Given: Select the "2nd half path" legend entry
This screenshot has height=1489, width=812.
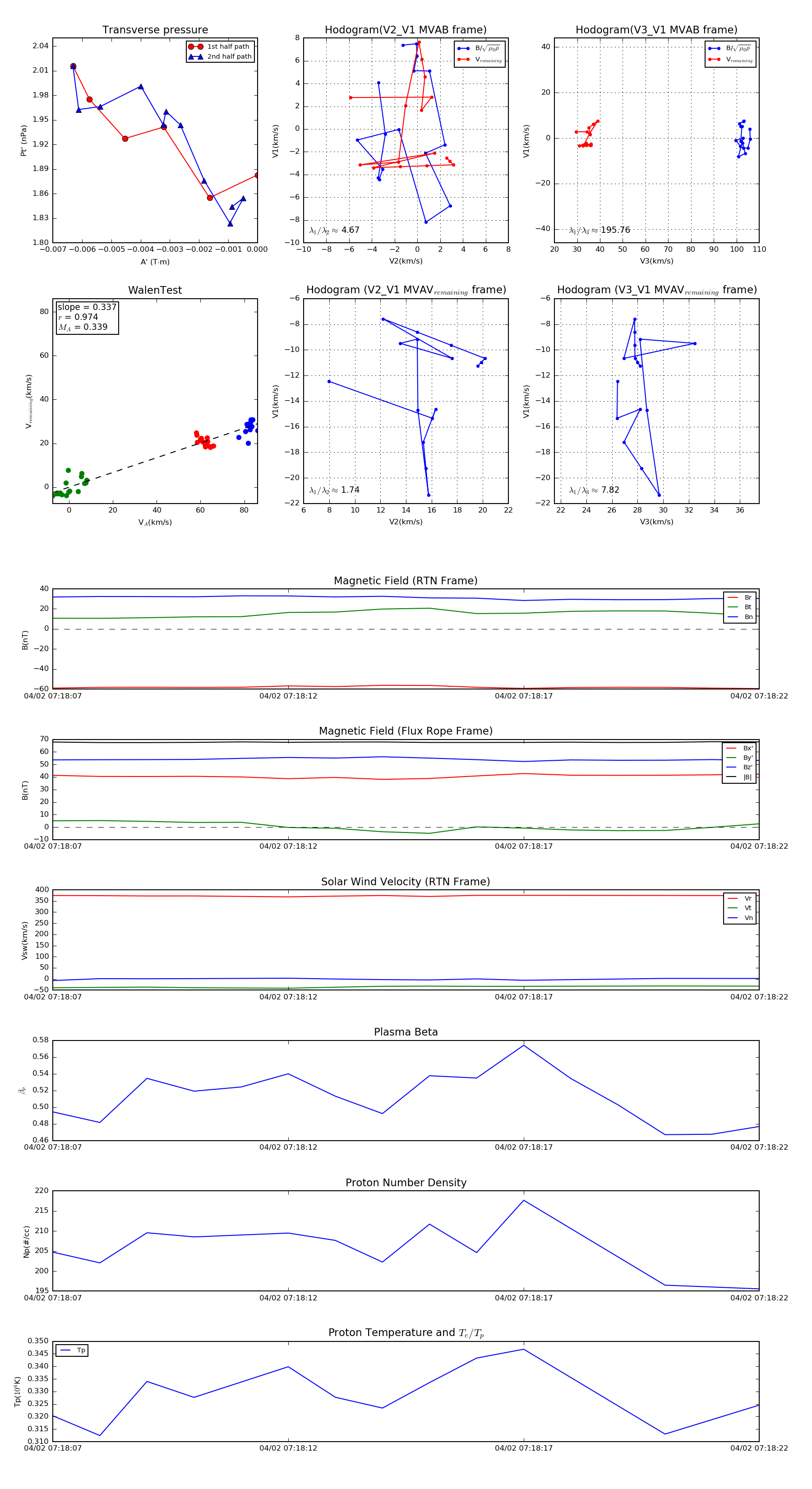Looking at the screenshot, I should click(x=221, y=57).
